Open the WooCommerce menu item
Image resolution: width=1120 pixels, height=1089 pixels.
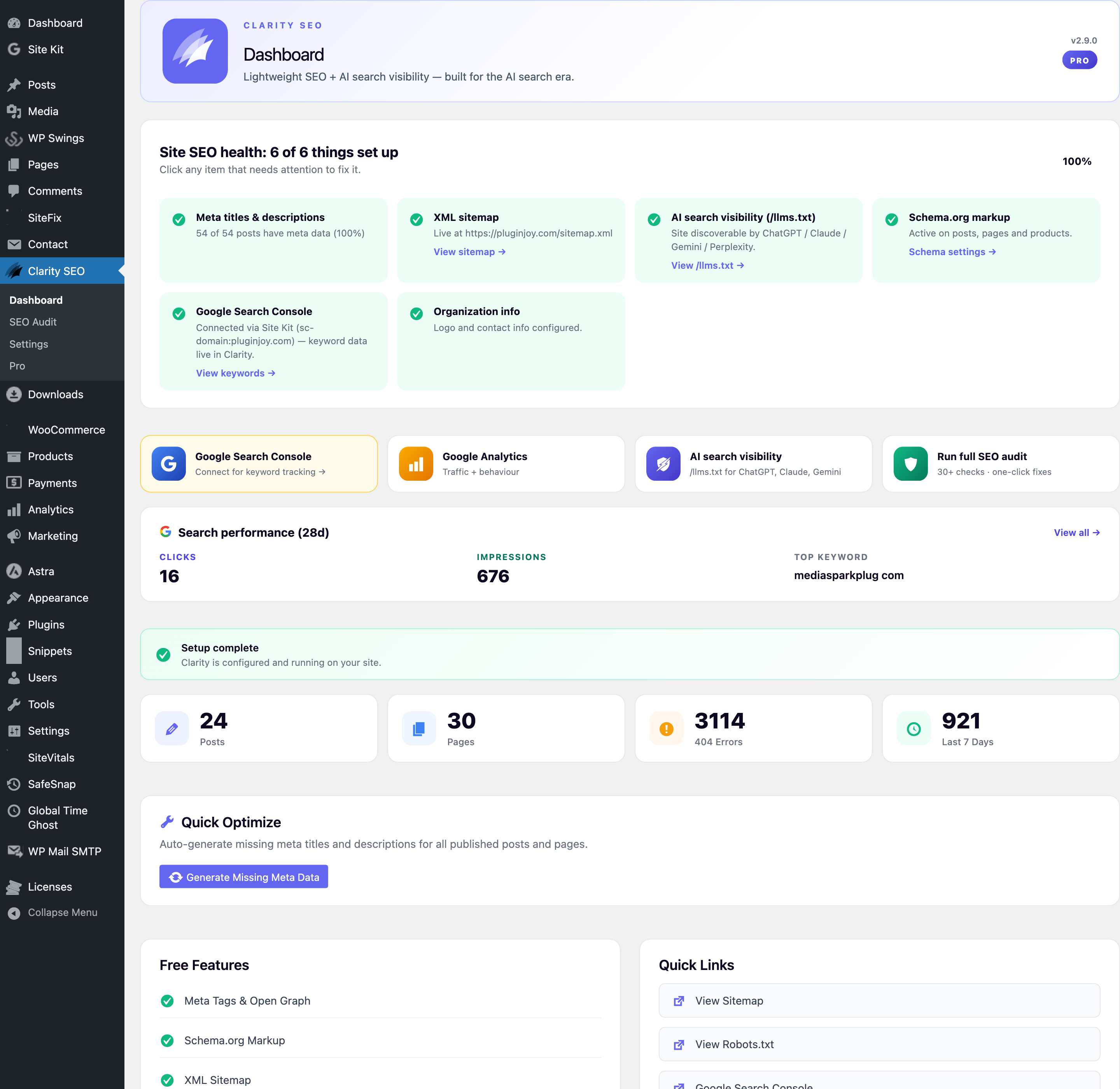click(62, 429)
